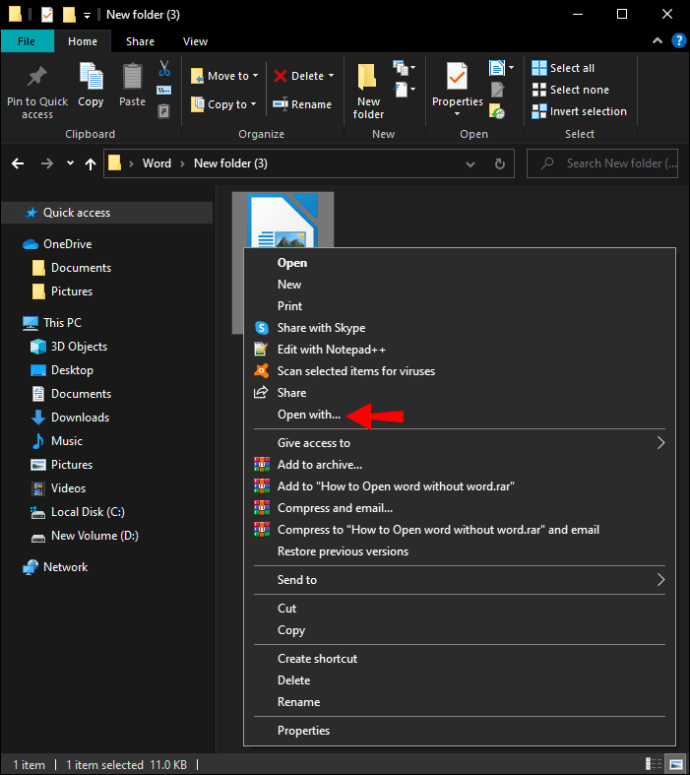Switch to the Share ribbon tab
Image resolution: width=690 pixels, height=775 pixels.
tap(140, 42)
